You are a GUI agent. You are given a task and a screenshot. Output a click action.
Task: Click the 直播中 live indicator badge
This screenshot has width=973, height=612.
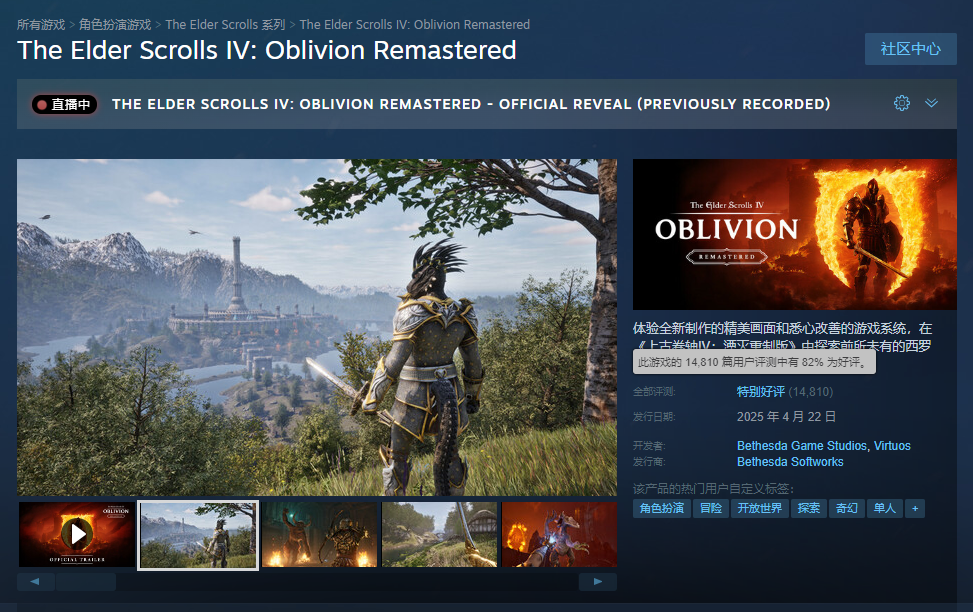65,104
